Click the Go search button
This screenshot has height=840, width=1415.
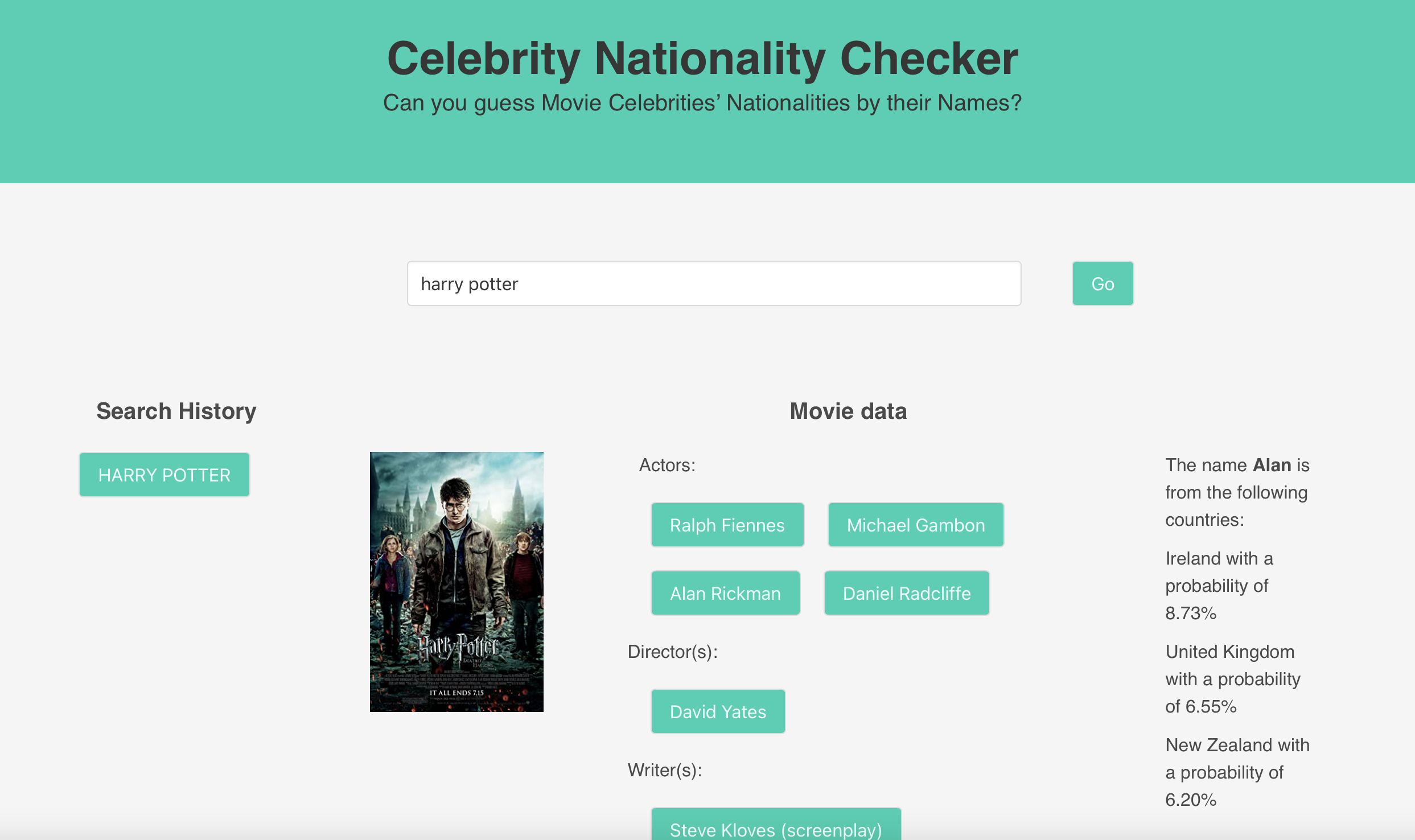click(x=1103, y=283)
